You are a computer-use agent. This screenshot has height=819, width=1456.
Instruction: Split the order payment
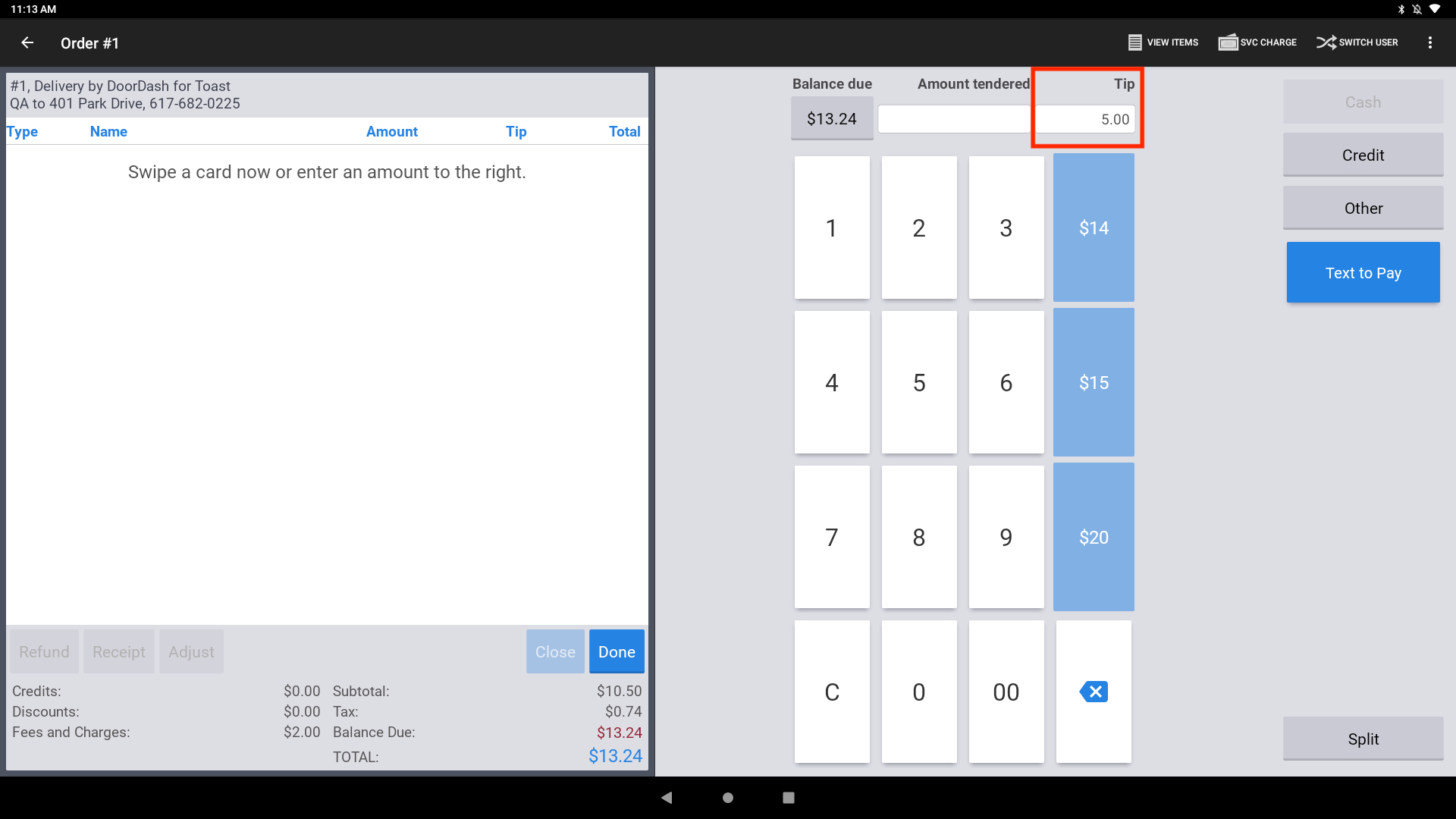pos(1363,739)
